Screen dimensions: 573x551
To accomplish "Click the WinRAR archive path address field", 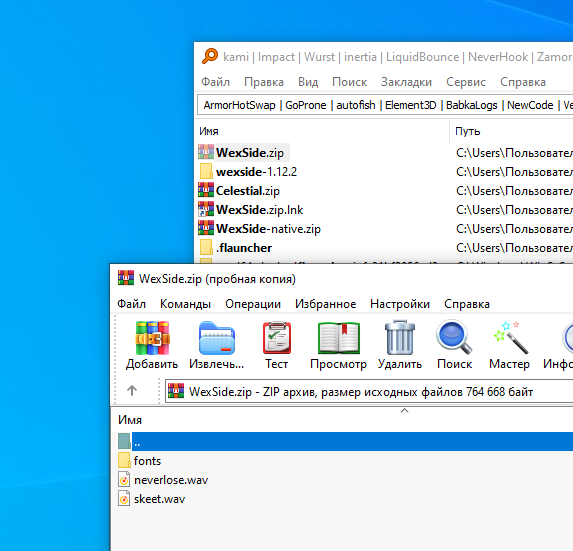I will 369,391.
